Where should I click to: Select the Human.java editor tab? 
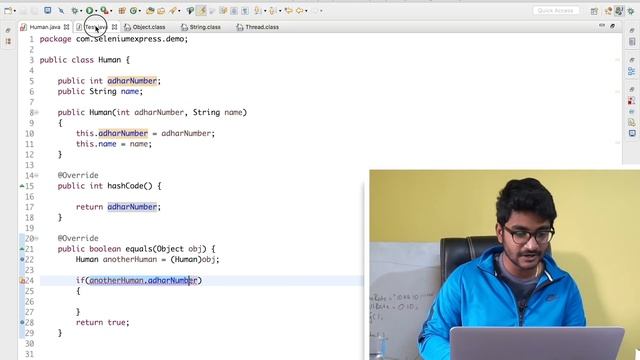point(45,27)
